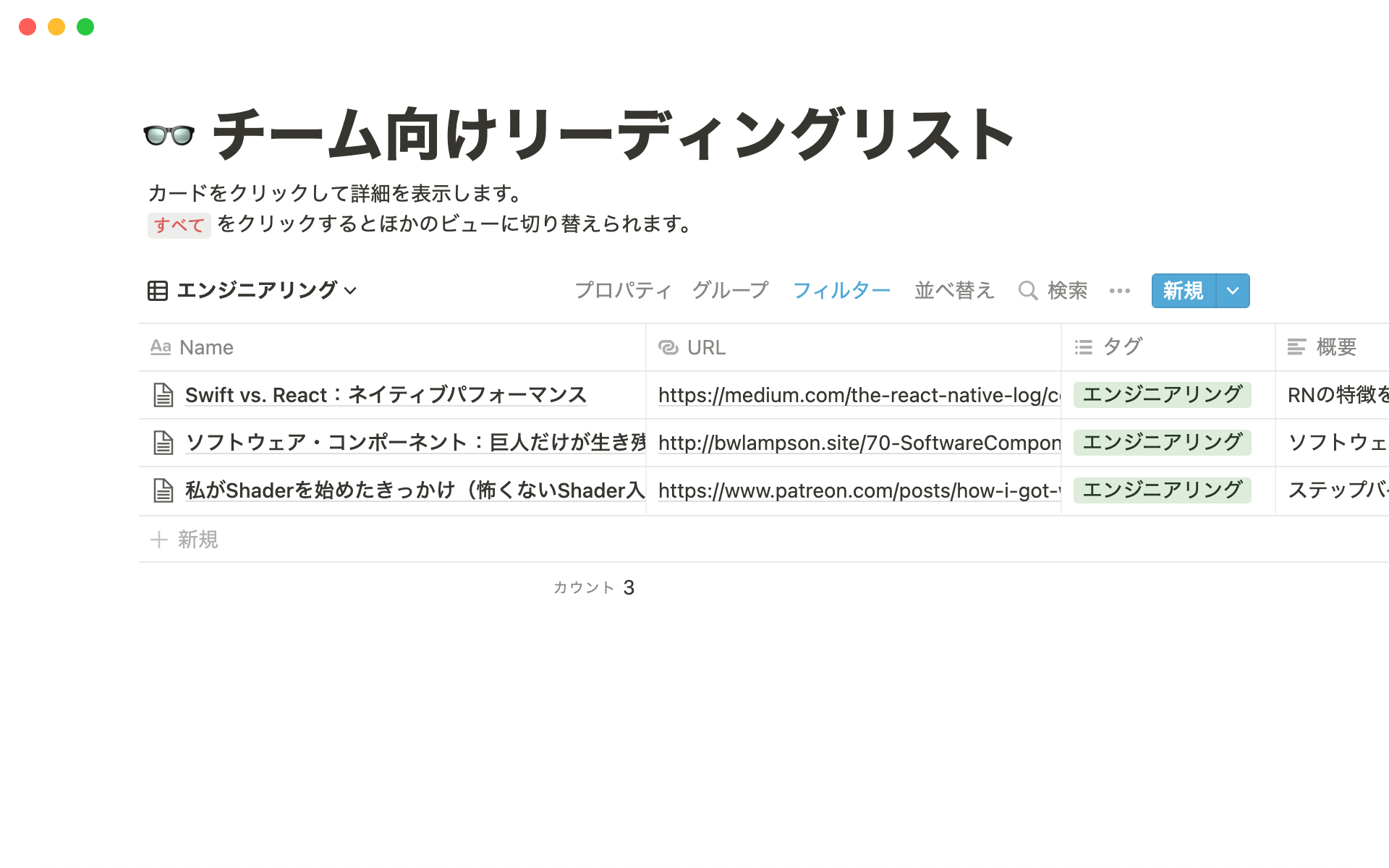This screenshot has width=1389, height=868.
Task: Click the エンジニアリング tag in first row
Action: point(1162,395)
